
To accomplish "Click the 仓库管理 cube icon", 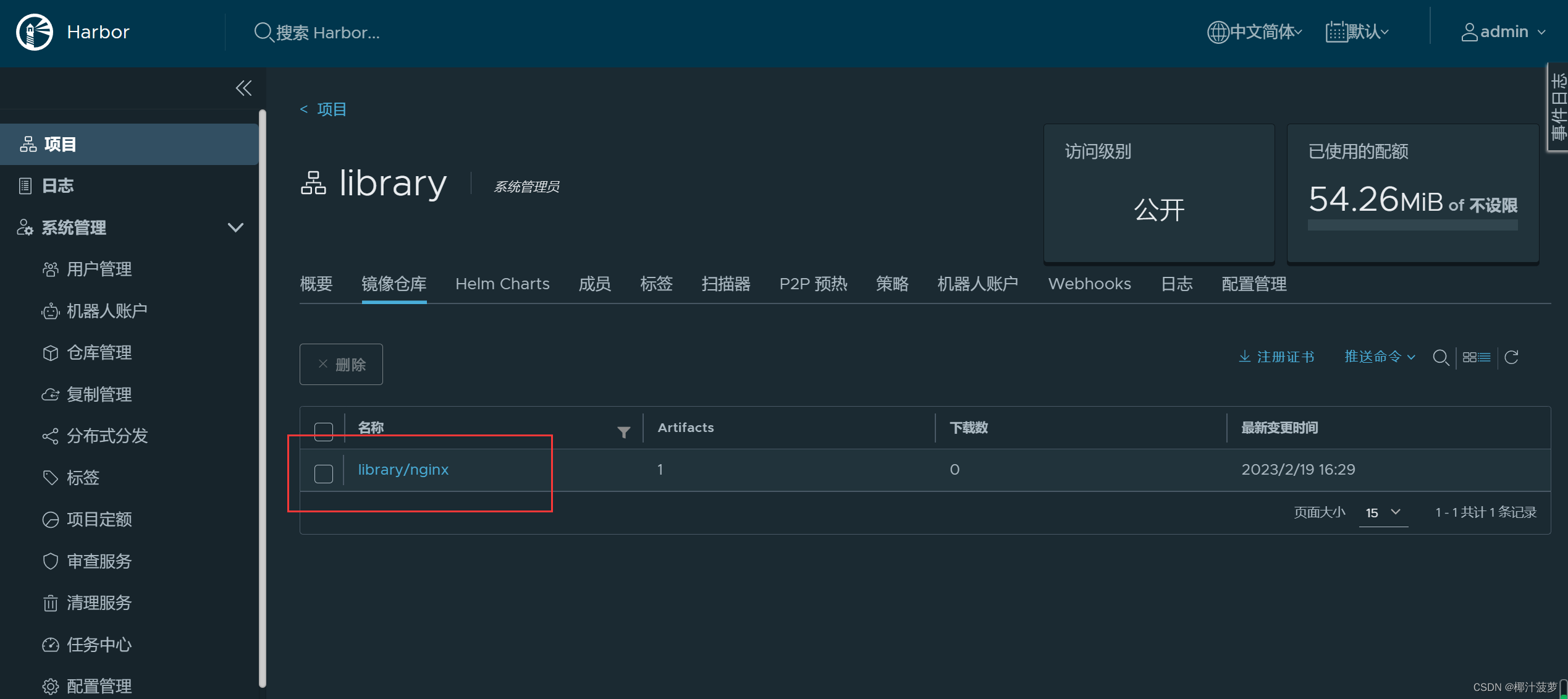I will (x=51, y=352).
